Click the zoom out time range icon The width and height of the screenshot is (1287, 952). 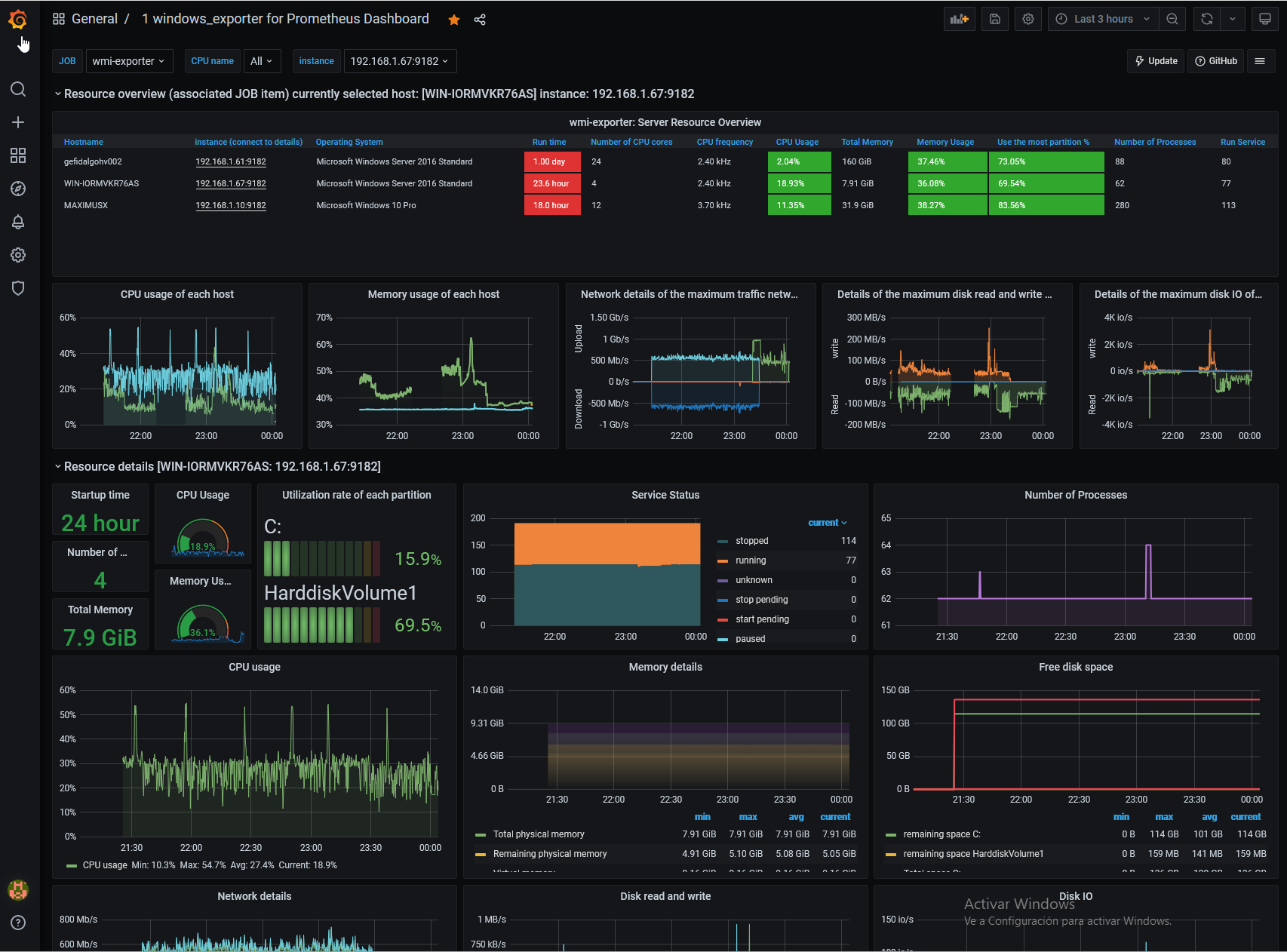coord(1172,19)
